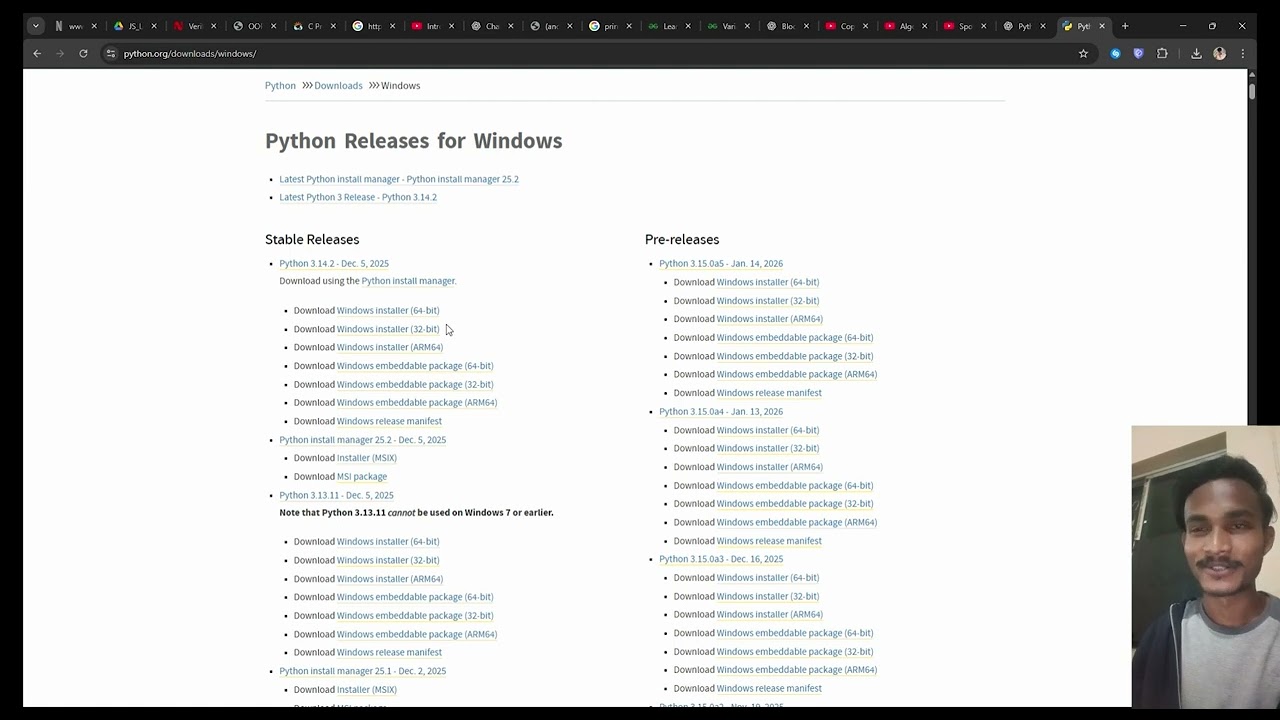This screenshot has width=1280, height=720.
Task: Click the page vertical scrollbar thumb
Action: coord(1252,90)
